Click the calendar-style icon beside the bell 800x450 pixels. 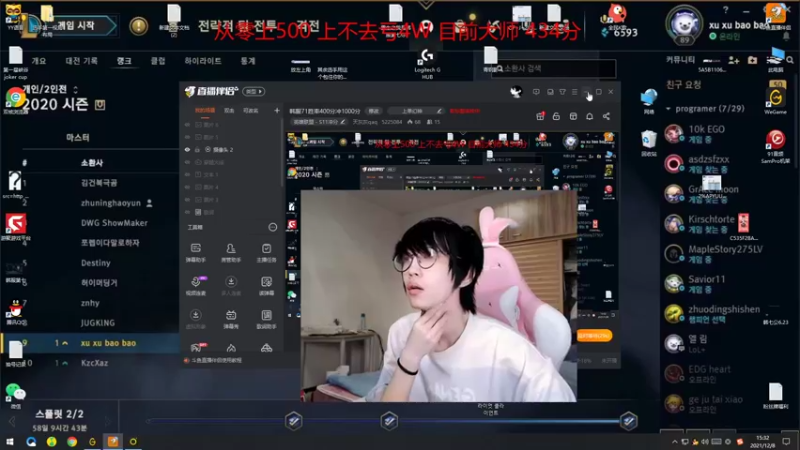pos(573,116)
